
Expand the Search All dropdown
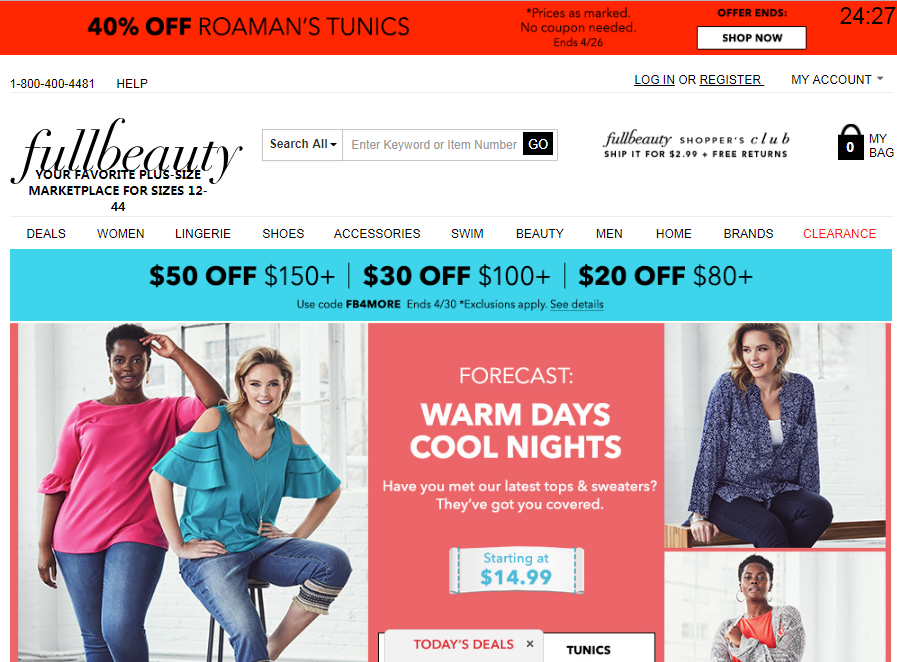point(303,144)
